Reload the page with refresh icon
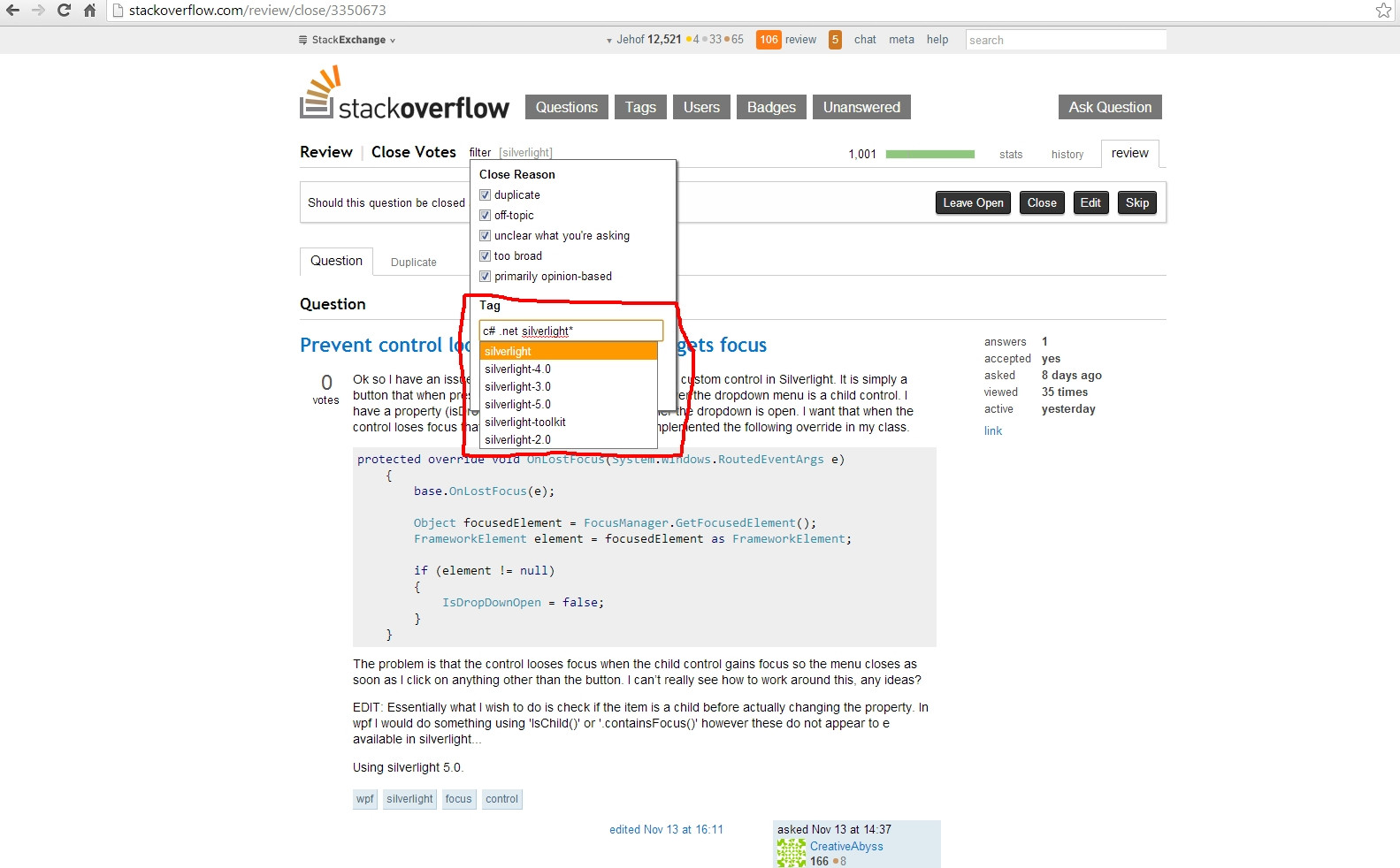Image resolution: width=1400 pixels, height=868 pixels. pos(64,11)
